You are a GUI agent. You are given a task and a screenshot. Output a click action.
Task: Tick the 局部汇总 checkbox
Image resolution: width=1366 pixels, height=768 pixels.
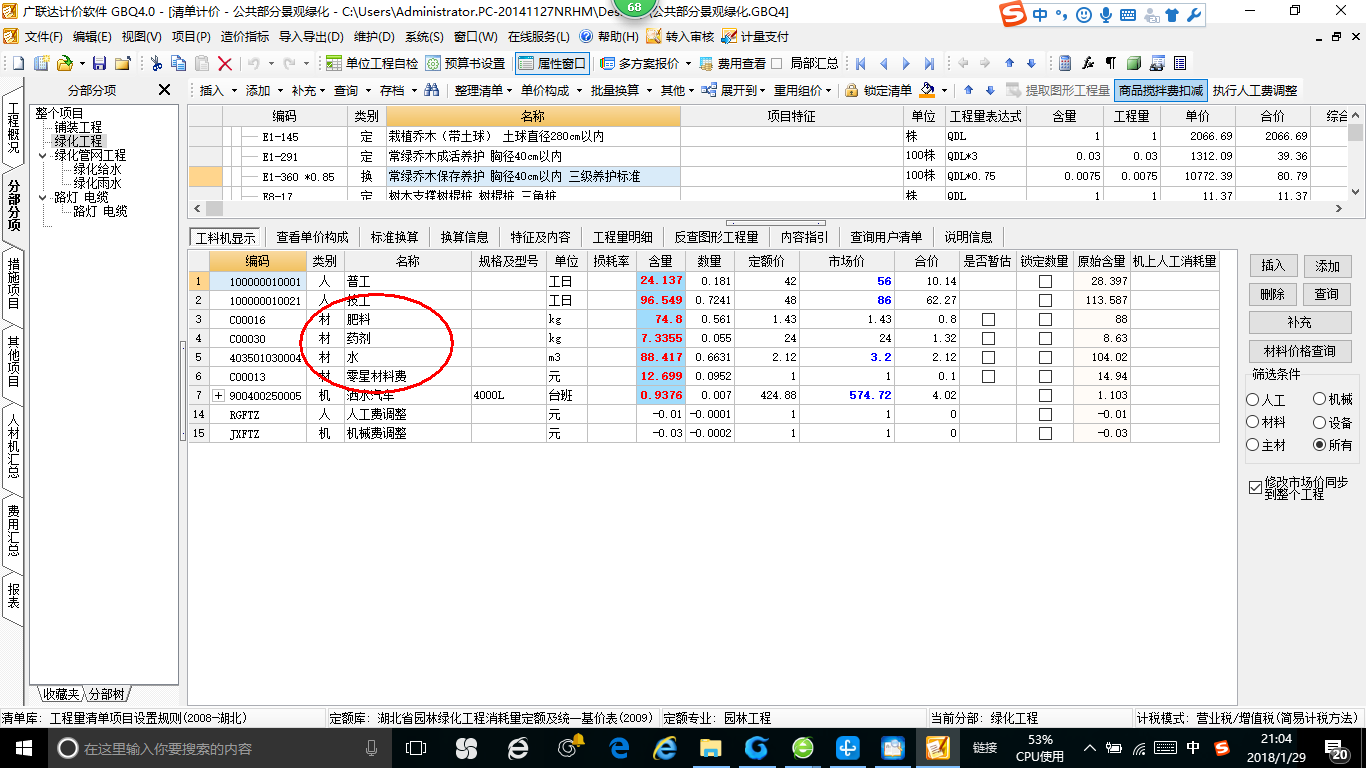click(777, 63)
